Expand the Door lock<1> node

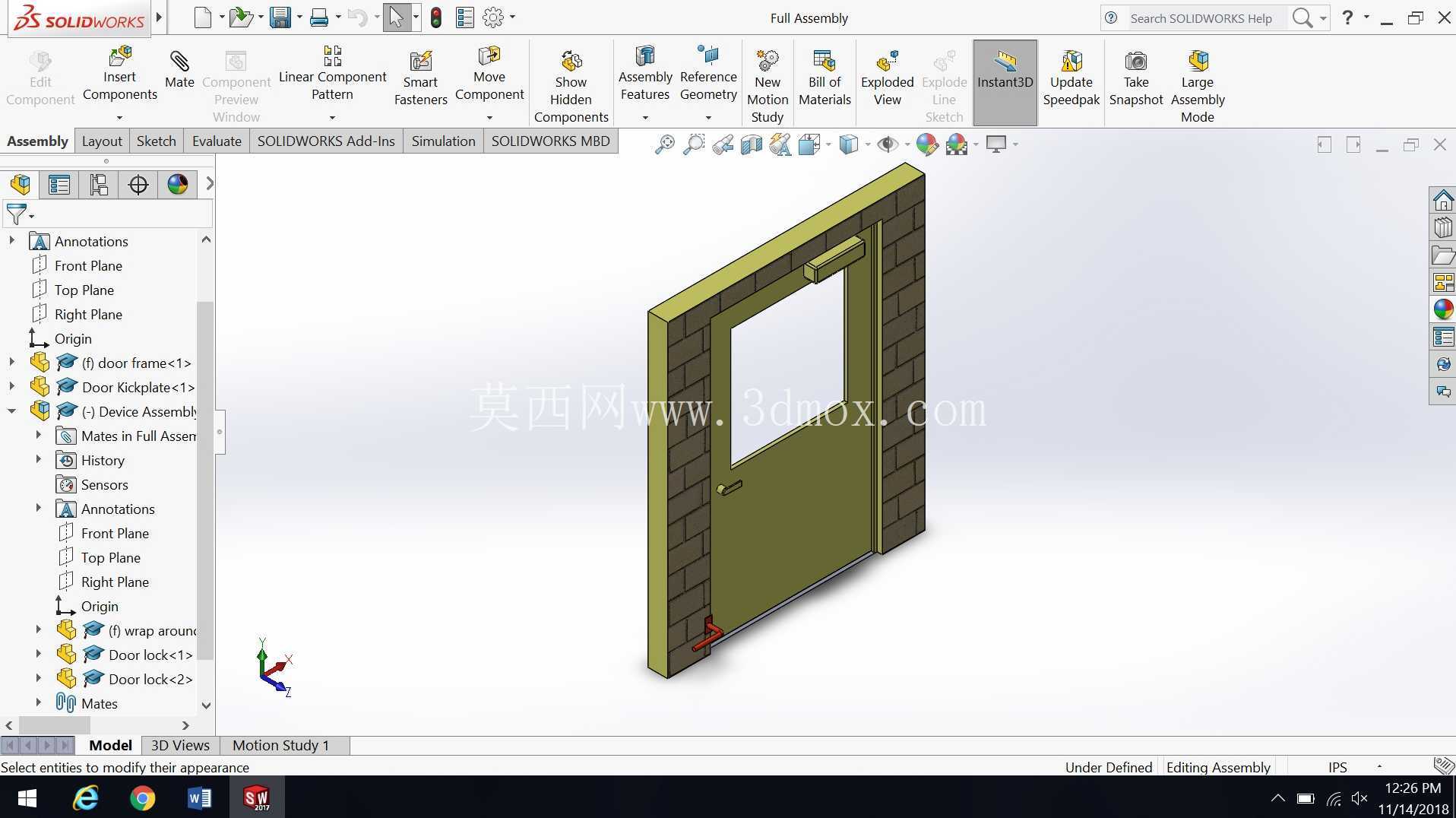pos(38,655)
